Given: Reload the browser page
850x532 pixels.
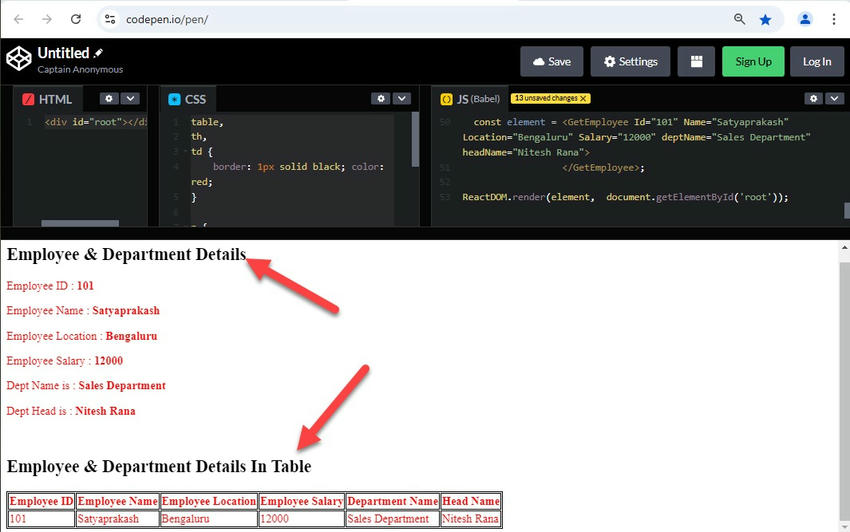Looking at the screenshot, I should click(76, 20).
